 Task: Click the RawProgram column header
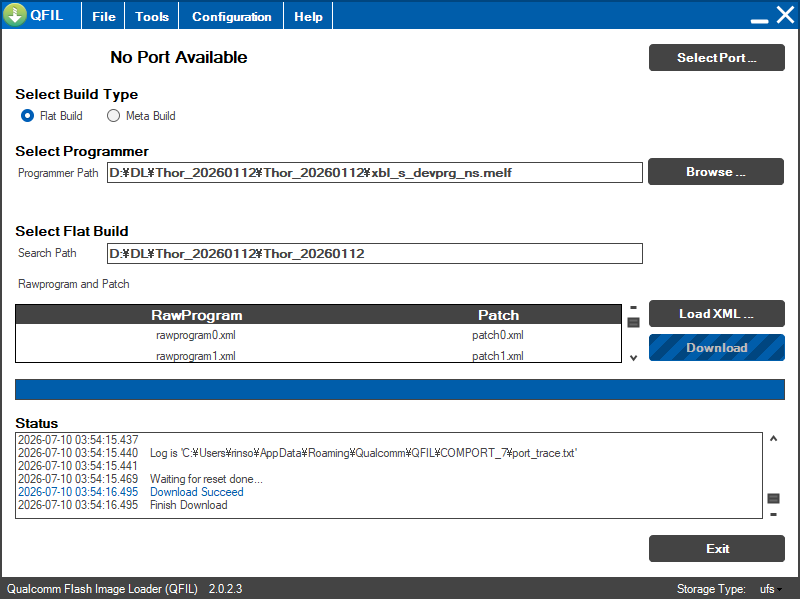(196, 315)
